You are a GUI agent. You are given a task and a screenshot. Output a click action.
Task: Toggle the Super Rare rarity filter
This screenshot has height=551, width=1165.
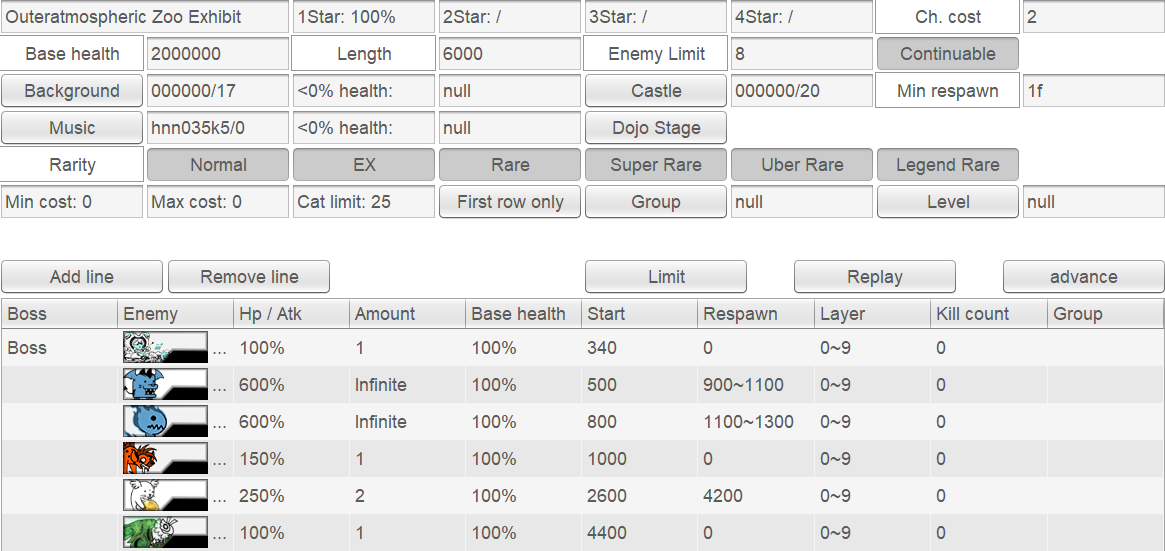tap(655, 165)
